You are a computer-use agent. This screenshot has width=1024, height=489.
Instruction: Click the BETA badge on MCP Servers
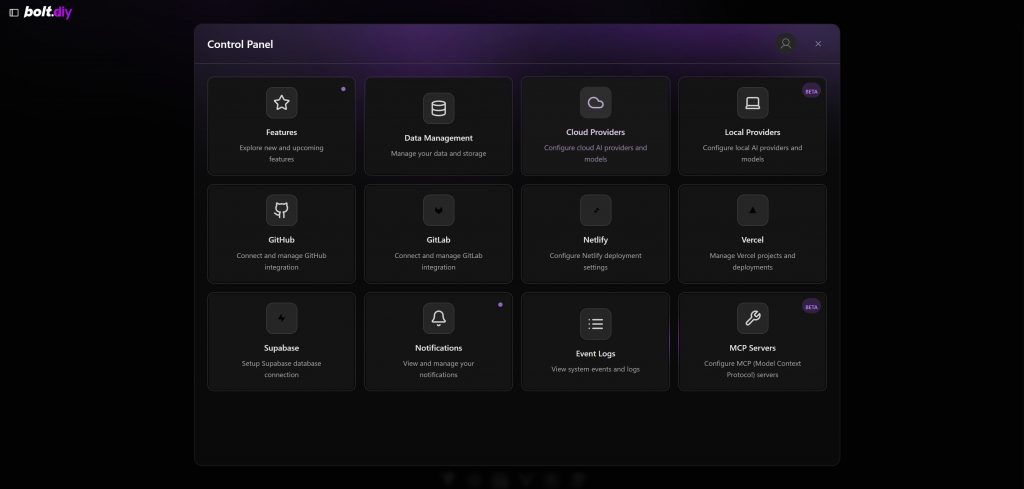pyautogui.click(x=811, y=307)
